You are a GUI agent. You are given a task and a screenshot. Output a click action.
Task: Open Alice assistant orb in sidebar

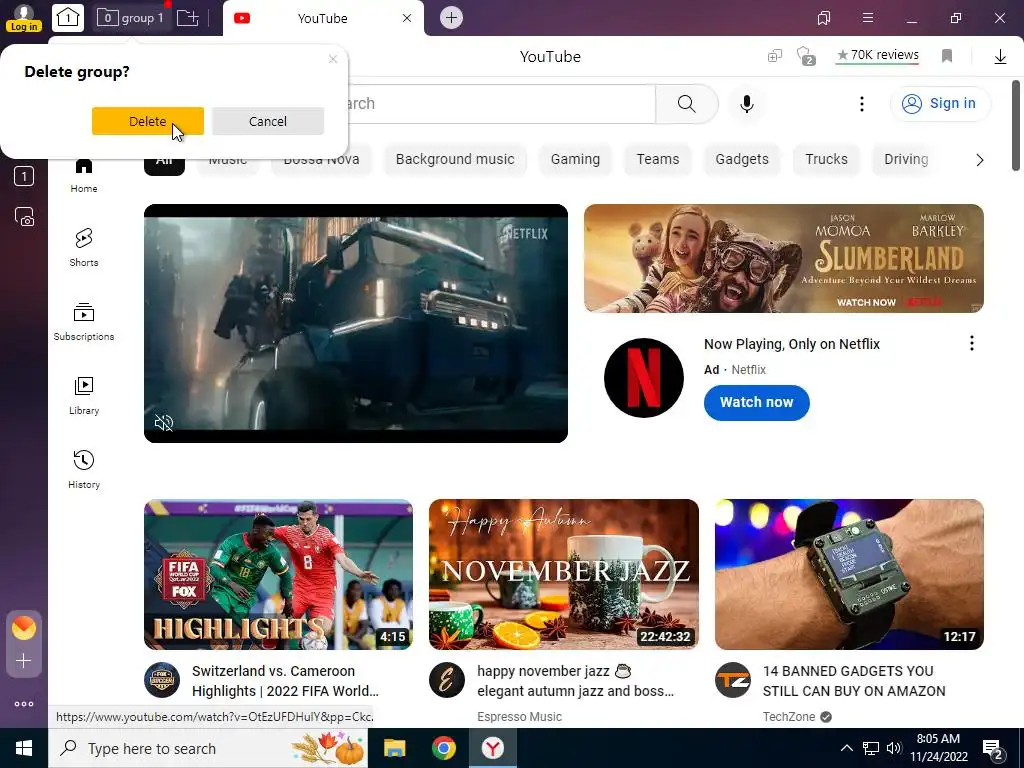(x=24, y=628)
